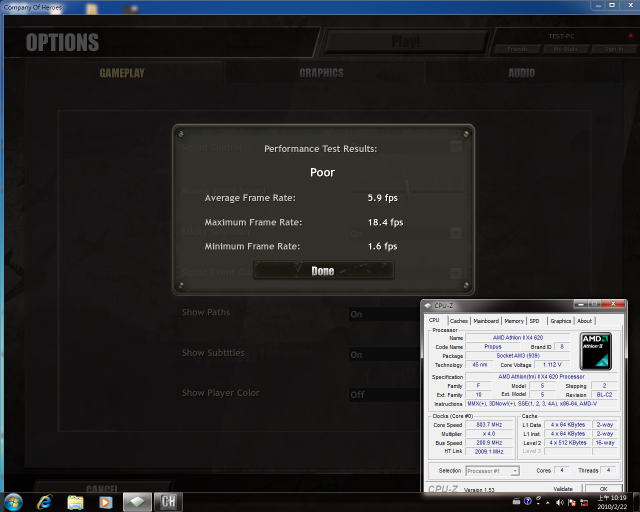Open the Squad Control dropdown arrow behind dialog
Image resolution: width=640 pixels, height=512 pixels.
456,146
